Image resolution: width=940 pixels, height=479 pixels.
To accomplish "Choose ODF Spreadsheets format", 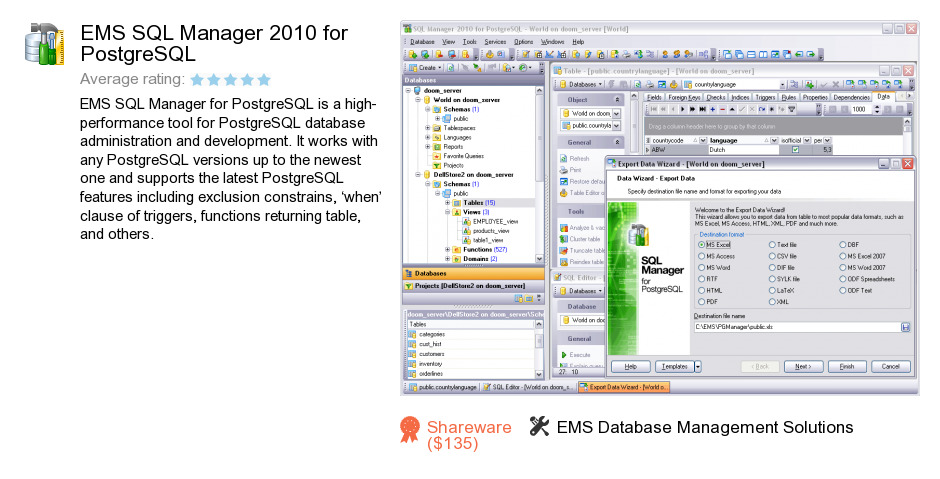I will [867, 279].
